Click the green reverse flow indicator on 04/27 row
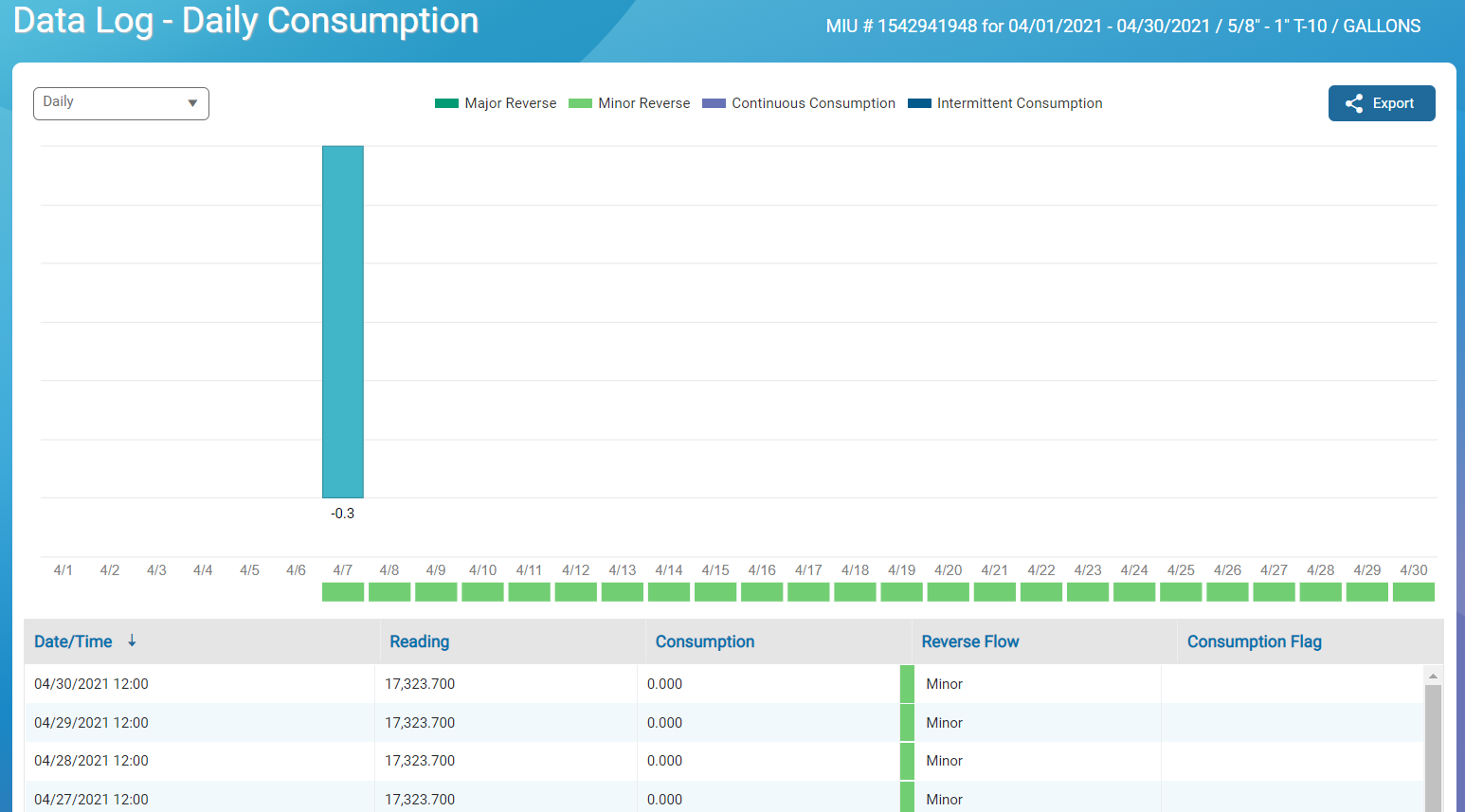The width and height of the screenshot is (1465, 812). [907, 799]
